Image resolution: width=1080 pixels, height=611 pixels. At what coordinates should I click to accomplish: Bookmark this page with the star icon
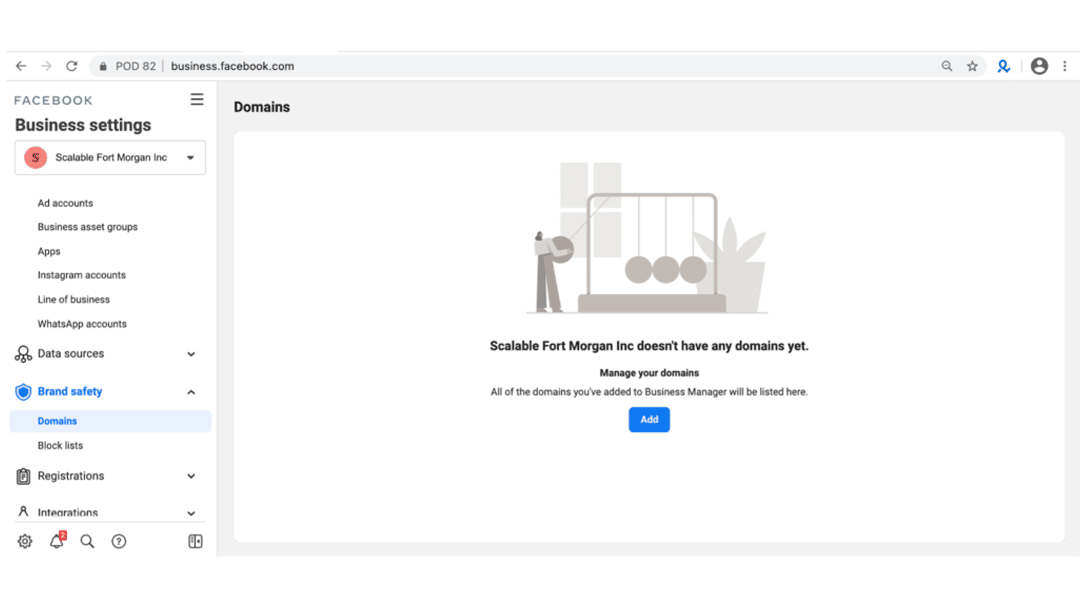[x=972, y=66]
